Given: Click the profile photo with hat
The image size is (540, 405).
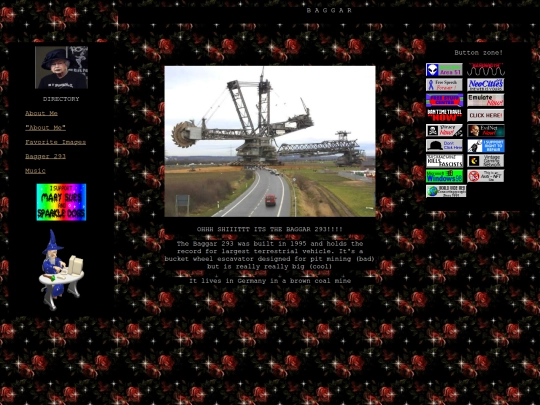Looking at the screenshot, I should (62, 68).
